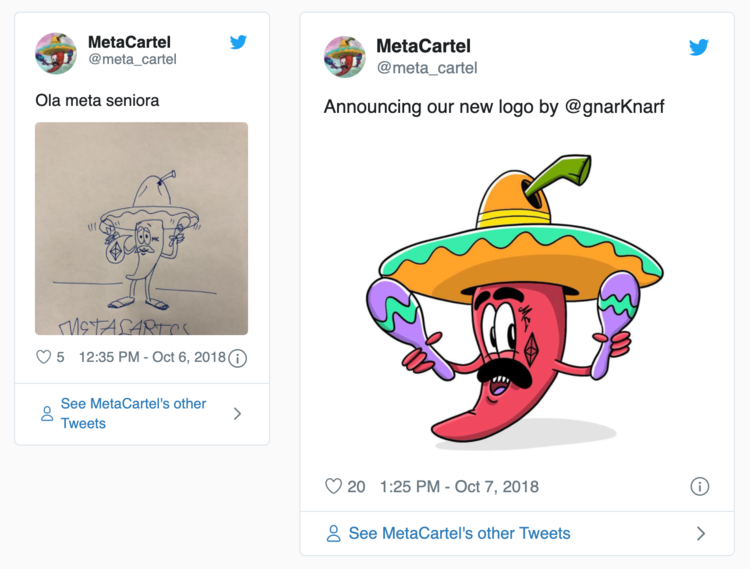
Task: Like the 'Ola meta seniora' tweet via heart
Action: (x=43, y=357)
